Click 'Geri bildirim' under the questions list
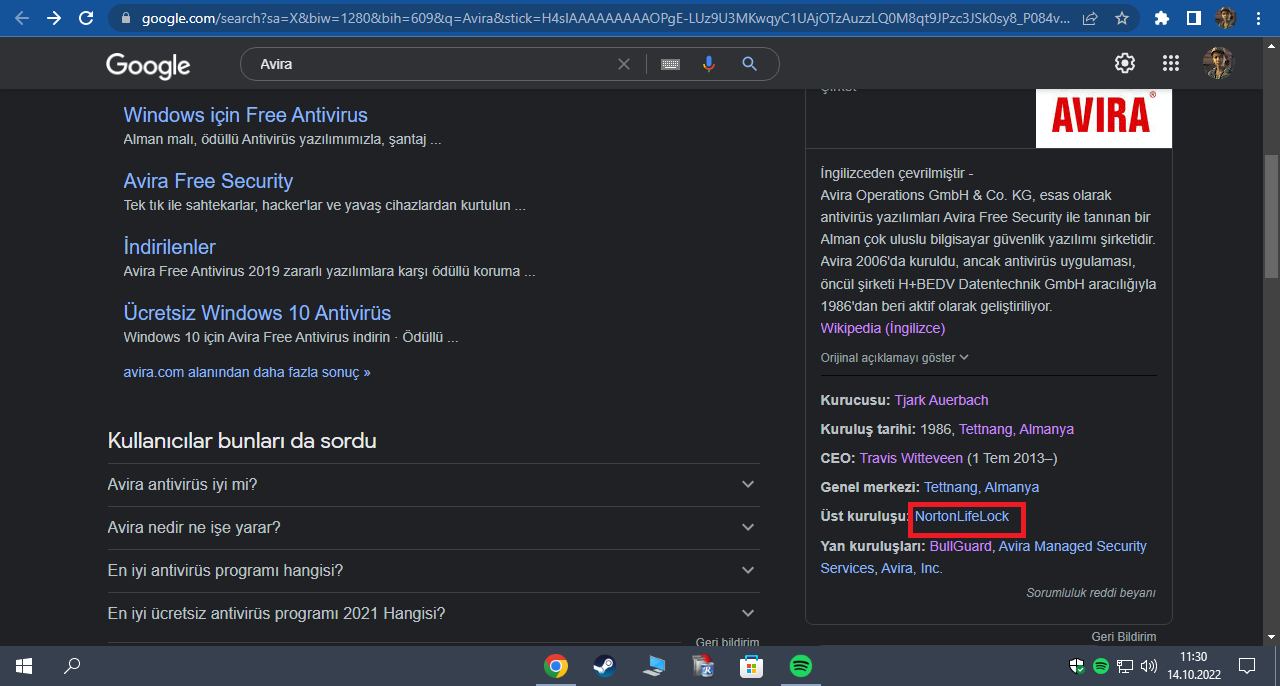1280x686 pixels. [x=727, y=641]
